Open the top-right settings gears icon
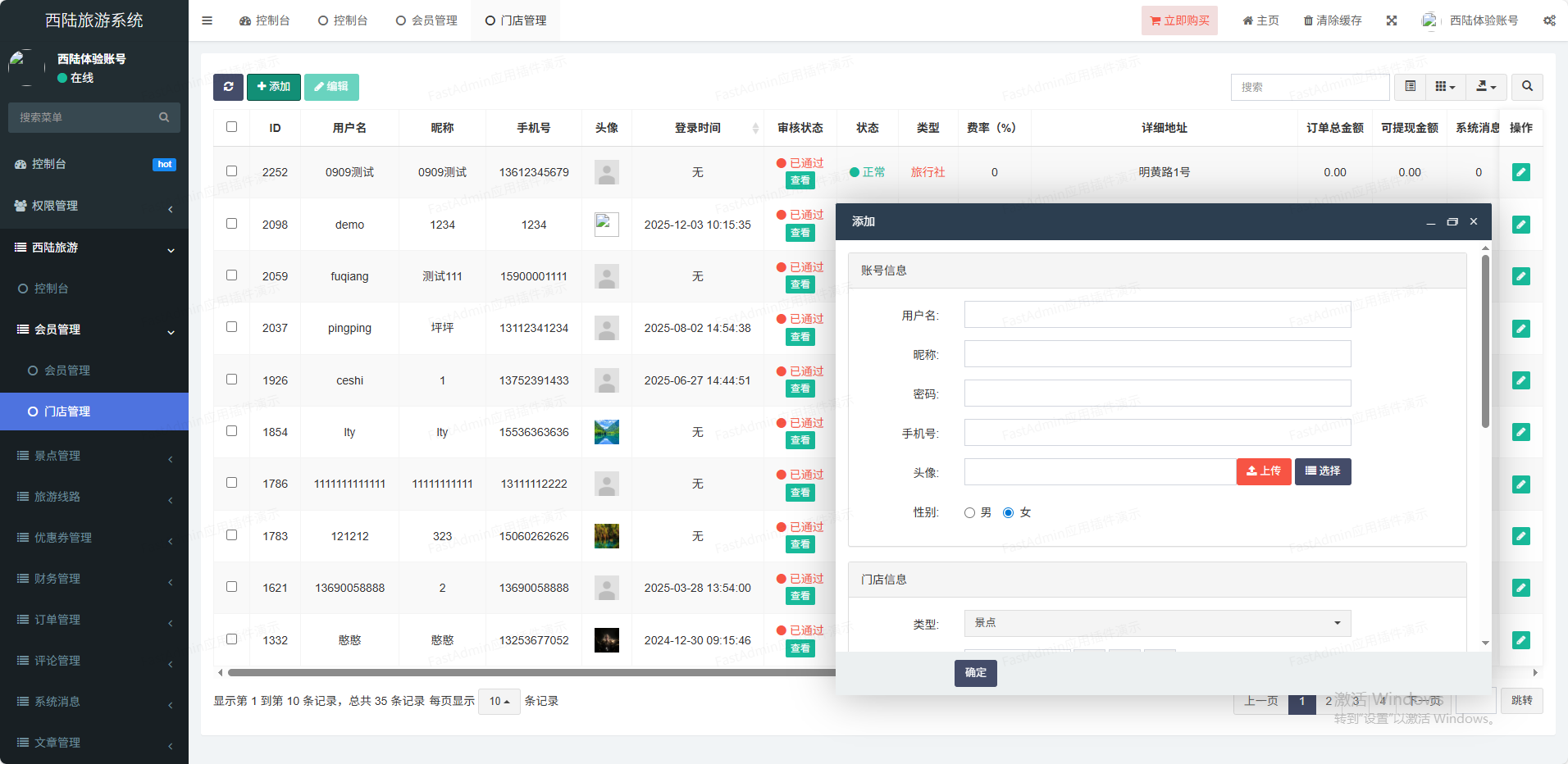The image size is (1568, 764). tap(1549, 20)
